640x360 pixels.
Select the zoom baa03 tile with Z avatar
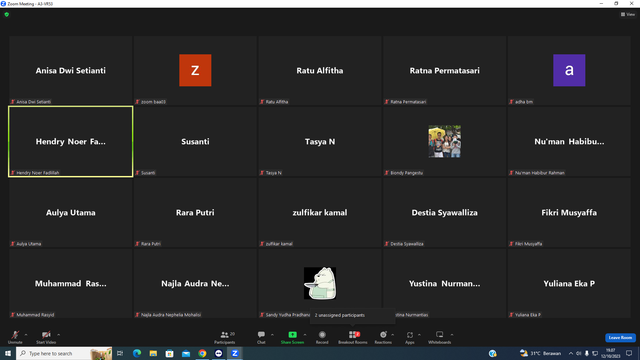[195, 71]
